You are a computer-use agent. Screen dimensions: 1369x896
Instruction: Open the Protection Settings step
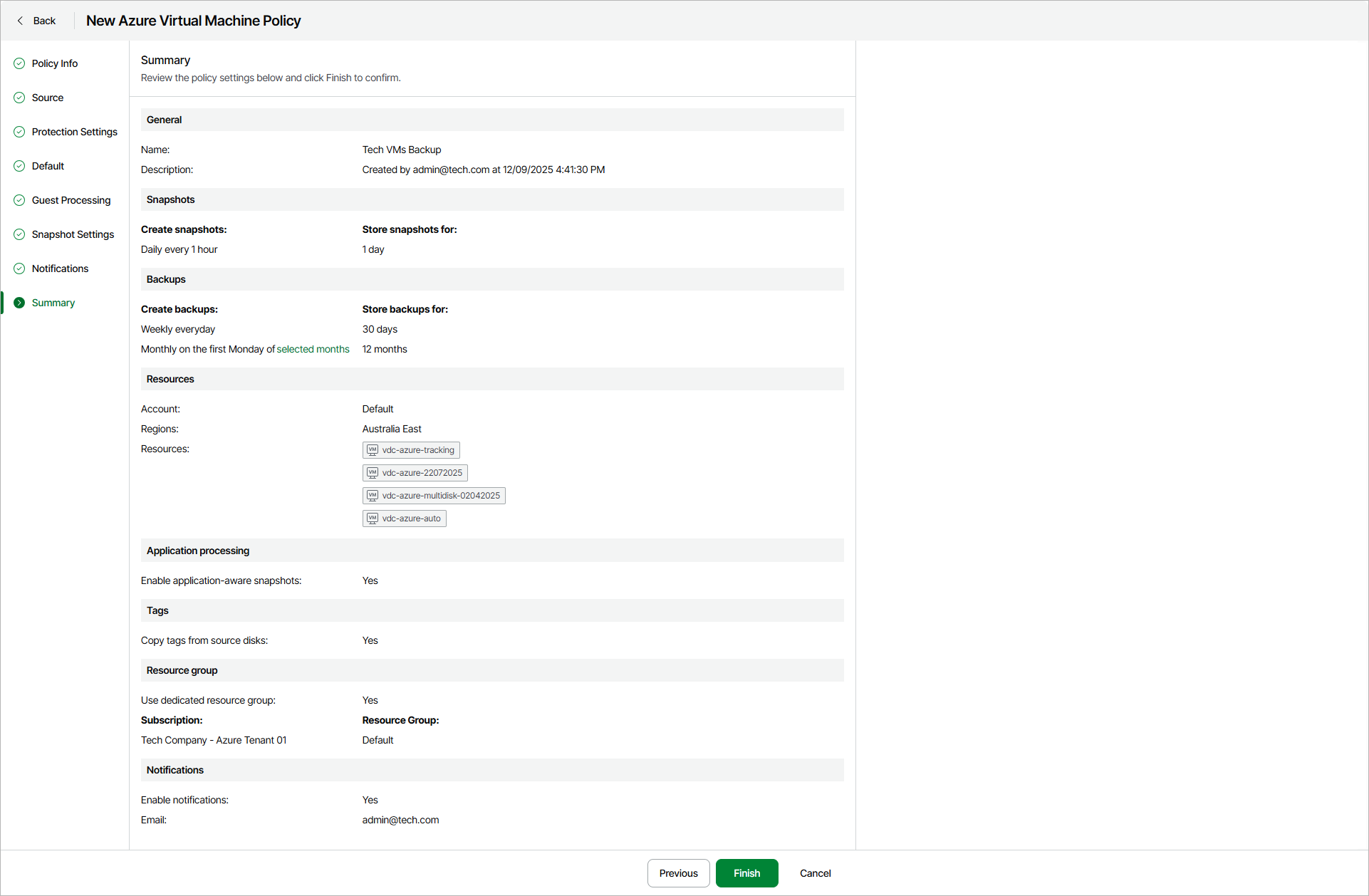click(74, 132)
